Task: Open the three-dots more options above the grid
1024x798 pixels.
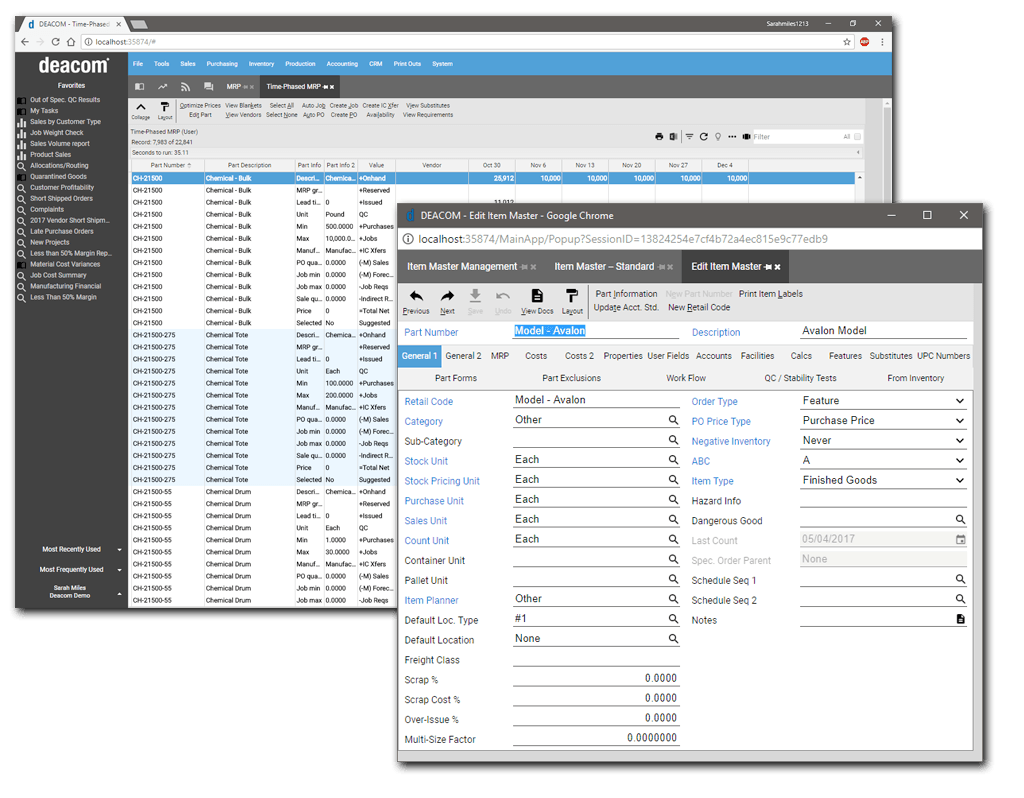Action: (x=732, y=136)
